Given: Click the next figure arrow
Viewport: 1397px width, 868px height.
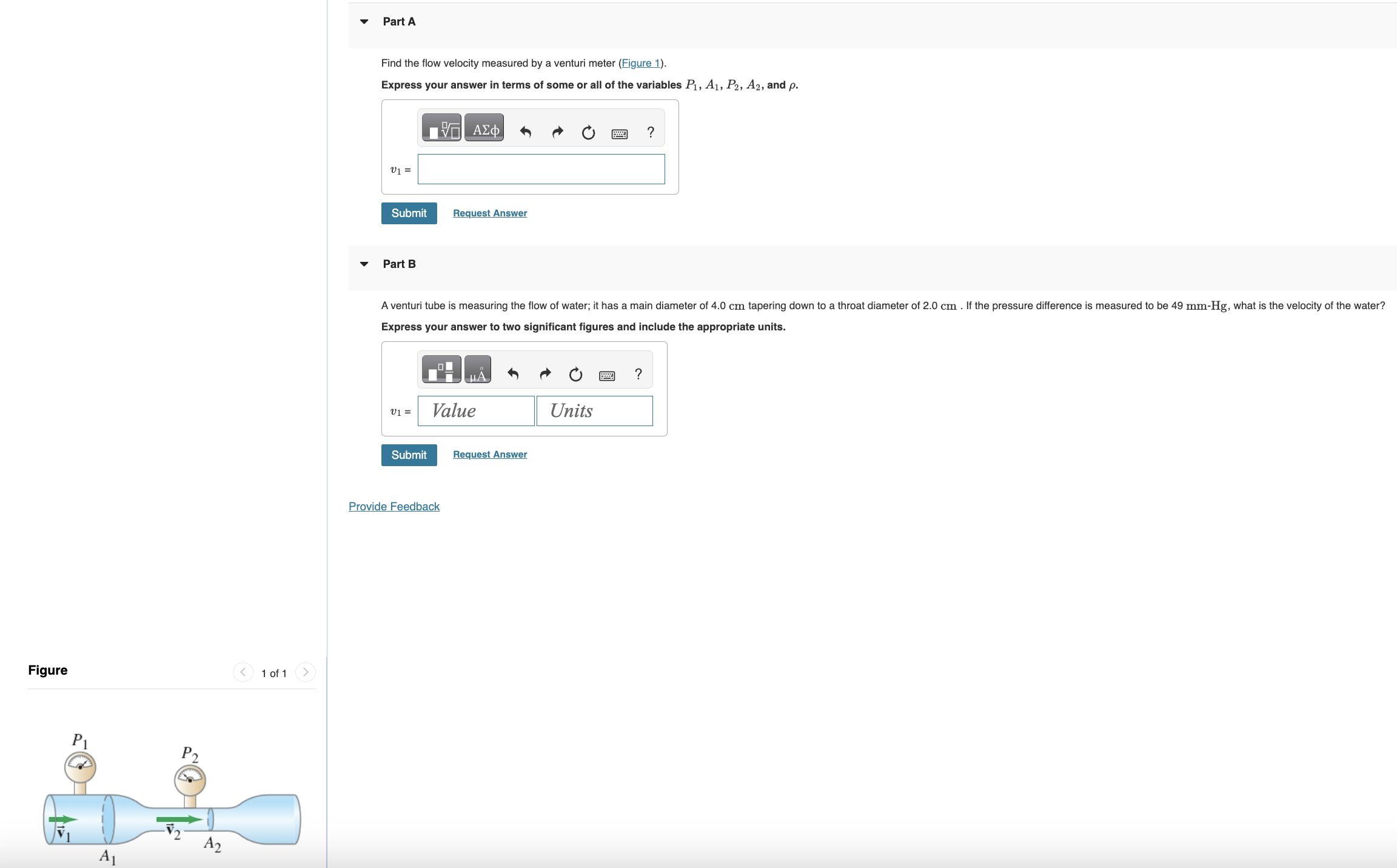Looking at the screenshot, I should point(306,672).
